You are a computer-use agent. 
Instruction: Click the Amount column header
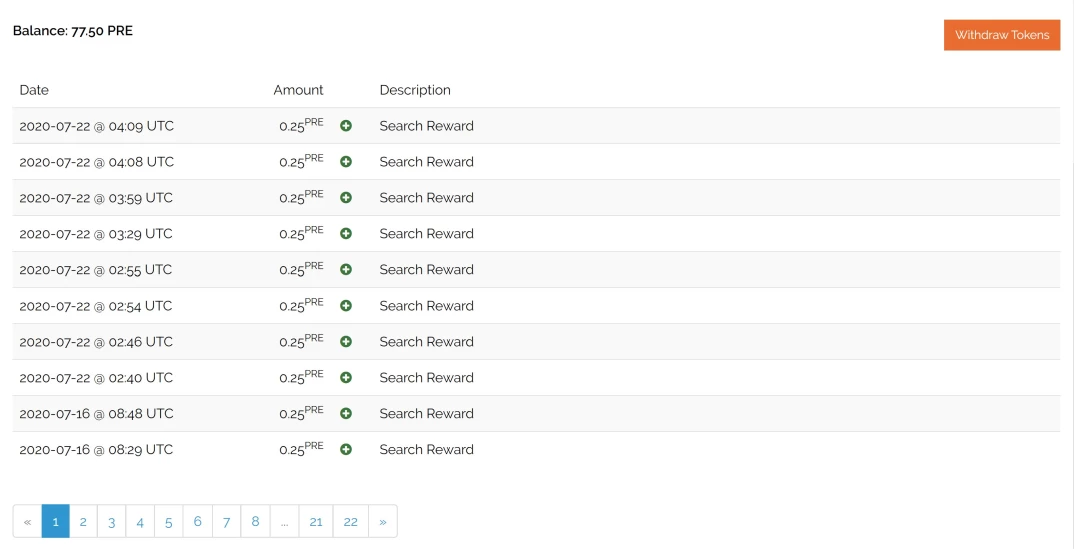298,90
